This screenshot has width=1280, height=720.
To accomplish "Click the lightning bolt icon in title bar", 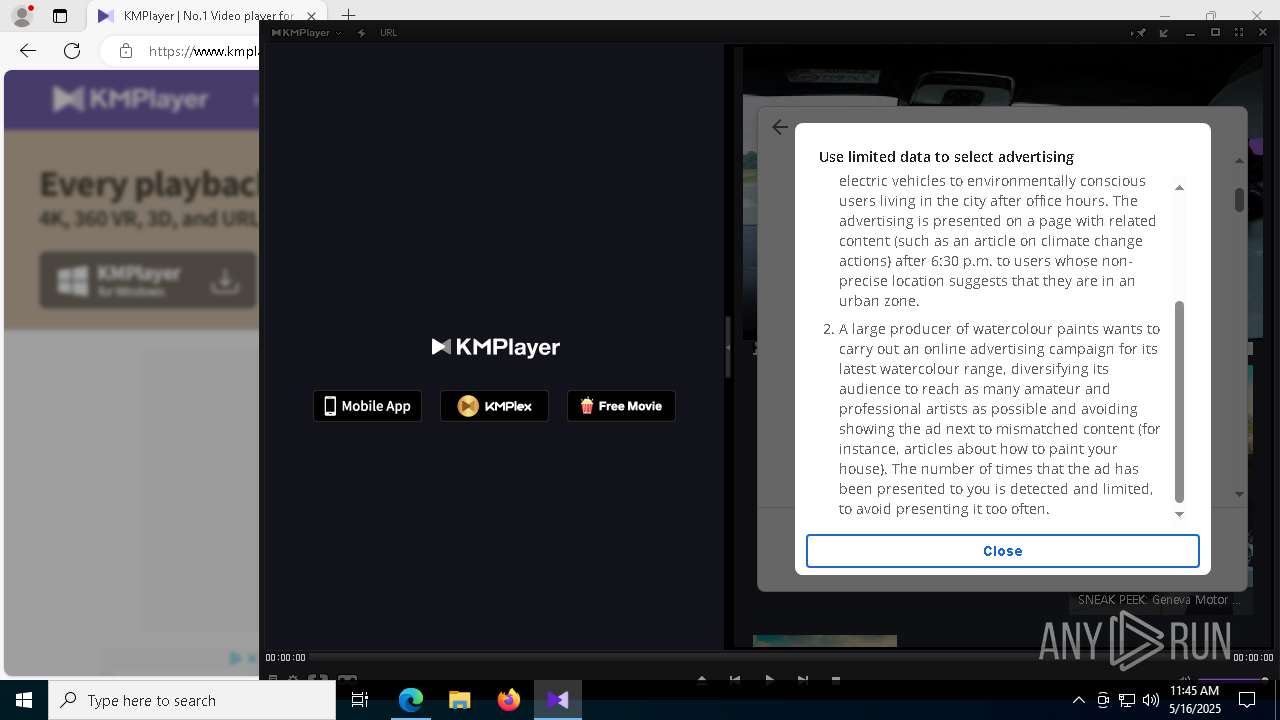I will [x=361, y=32].
